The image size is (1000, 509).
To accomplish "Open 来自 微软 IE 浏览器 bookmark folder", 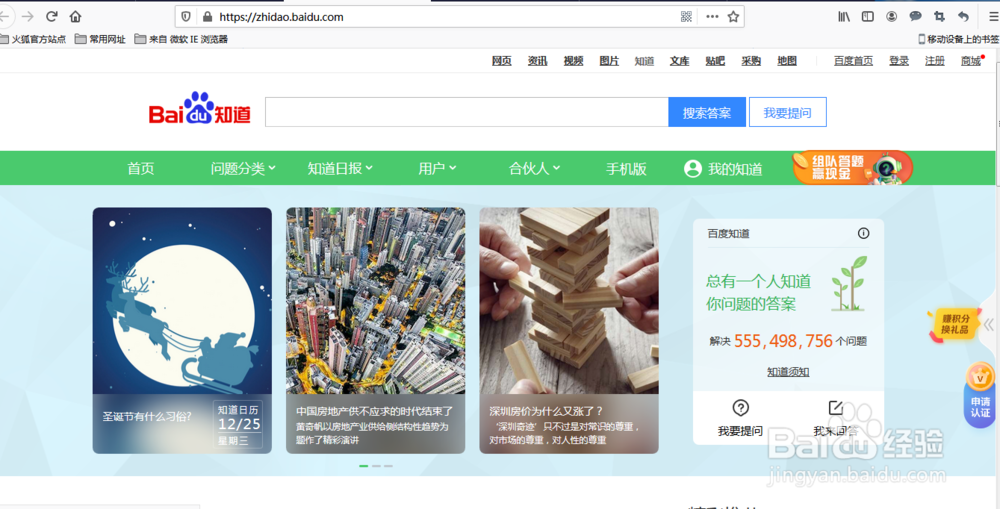I will click(181, 39).
